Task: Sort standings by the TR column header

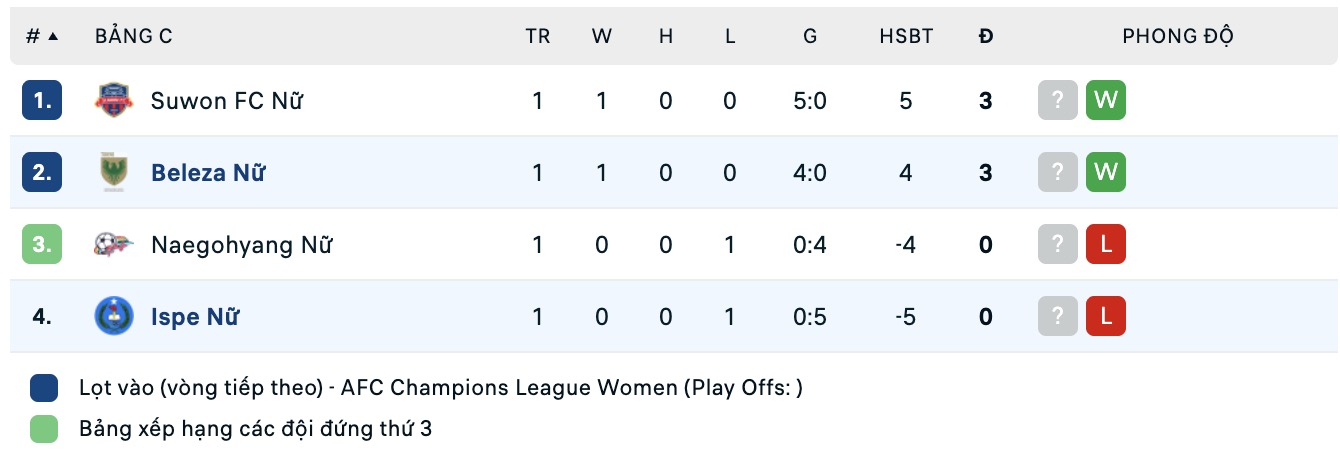Action: point(538,36)
